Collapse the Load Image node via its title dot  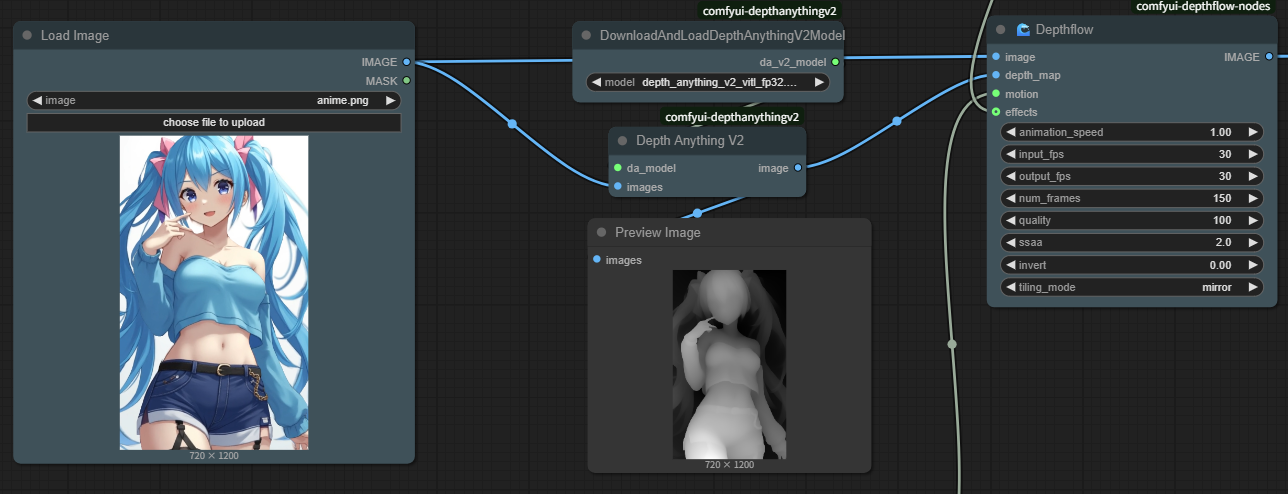point(27,35)
